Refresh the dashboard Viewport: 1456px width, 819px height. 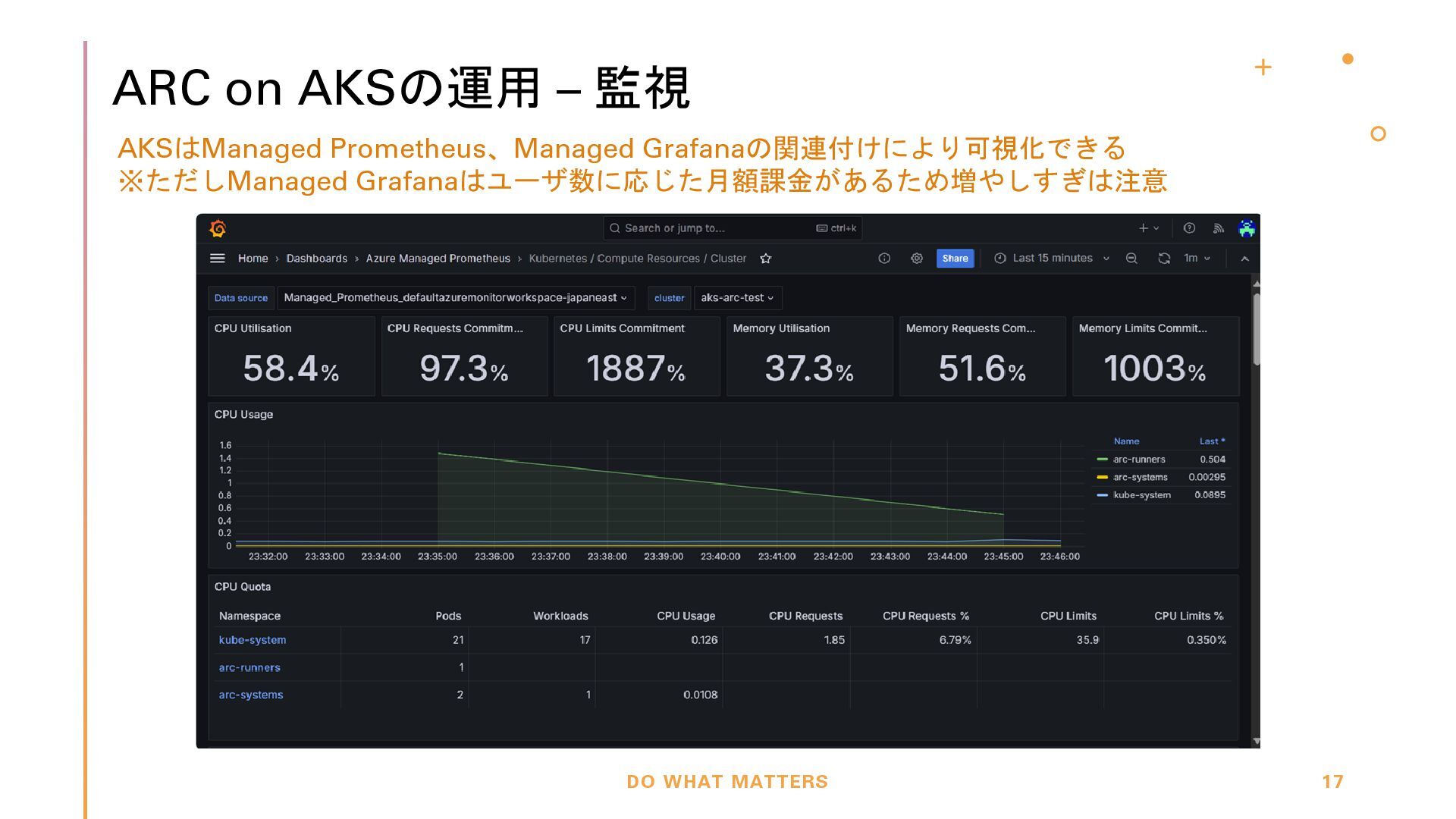tap(1164, 259)
